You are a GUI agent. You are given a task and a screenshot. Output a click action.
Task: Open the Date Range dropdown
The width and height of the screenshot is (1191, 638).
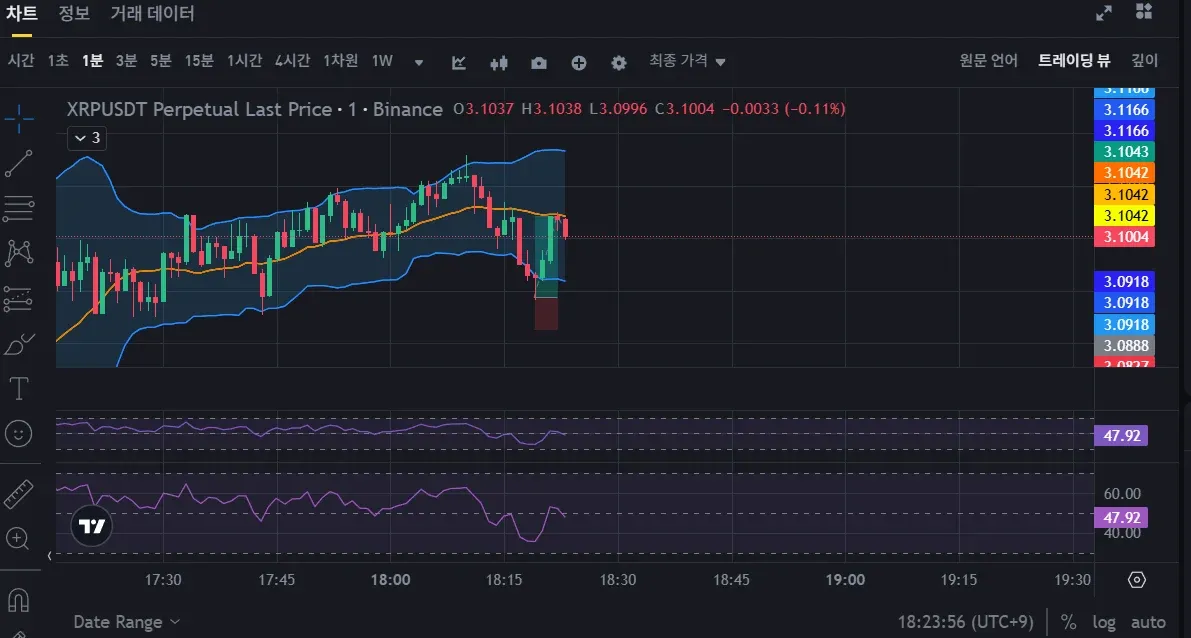tap(126, 622)
